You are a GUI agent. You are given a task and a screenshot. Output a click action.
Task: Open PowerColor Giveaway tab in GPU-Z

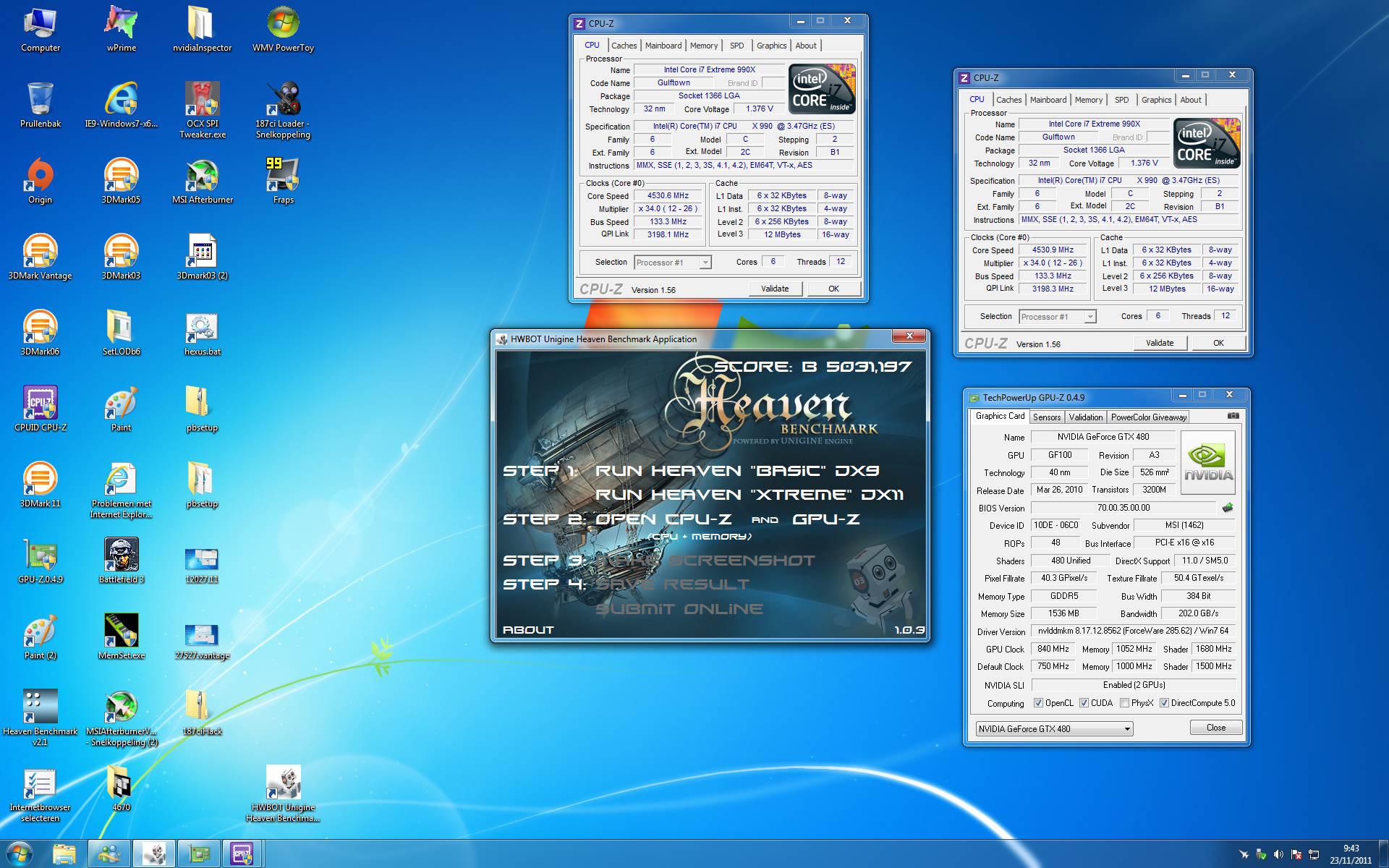(x=1149, y=417)
